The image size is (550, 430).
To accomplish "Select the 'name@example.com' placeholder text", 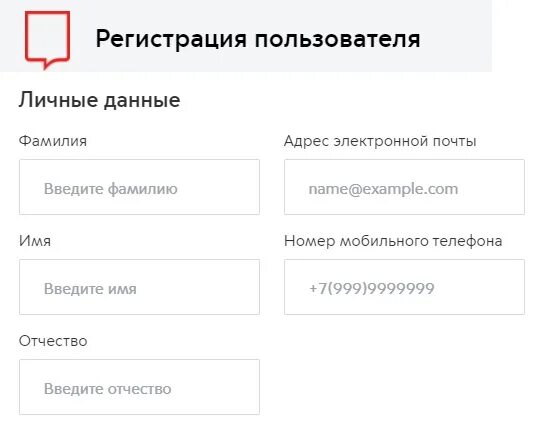I will (x=383, y=189).
